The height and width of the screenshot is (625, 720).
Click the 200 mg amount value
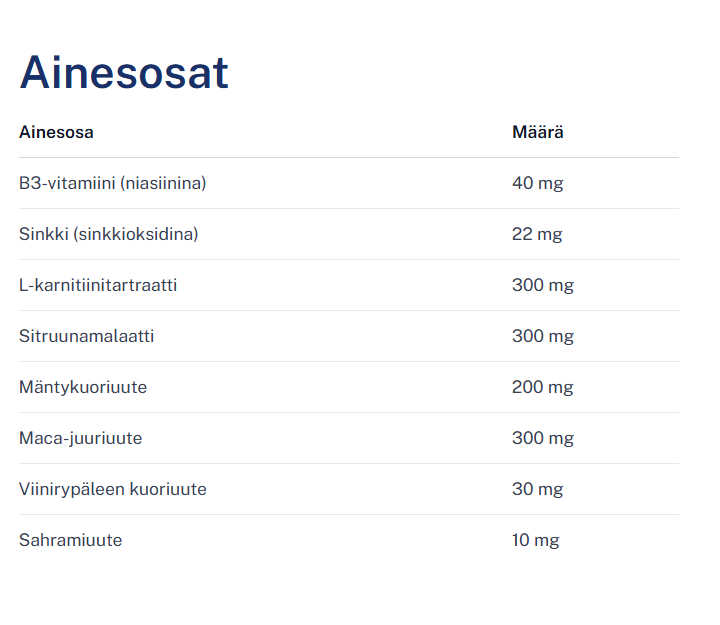[543, 387]
